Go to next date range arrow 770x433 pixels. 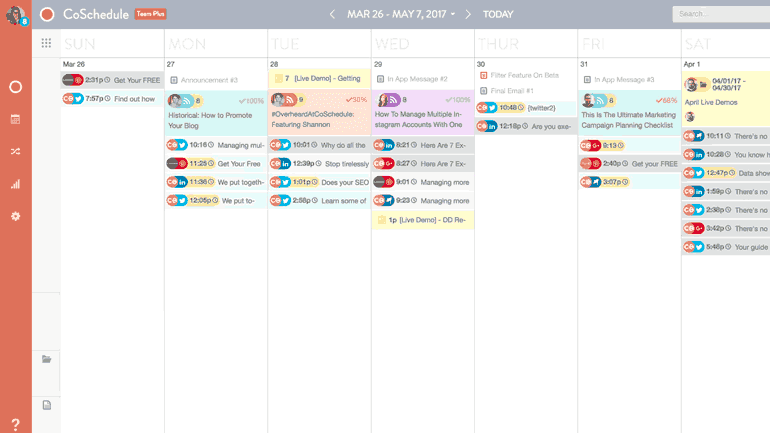467,14
